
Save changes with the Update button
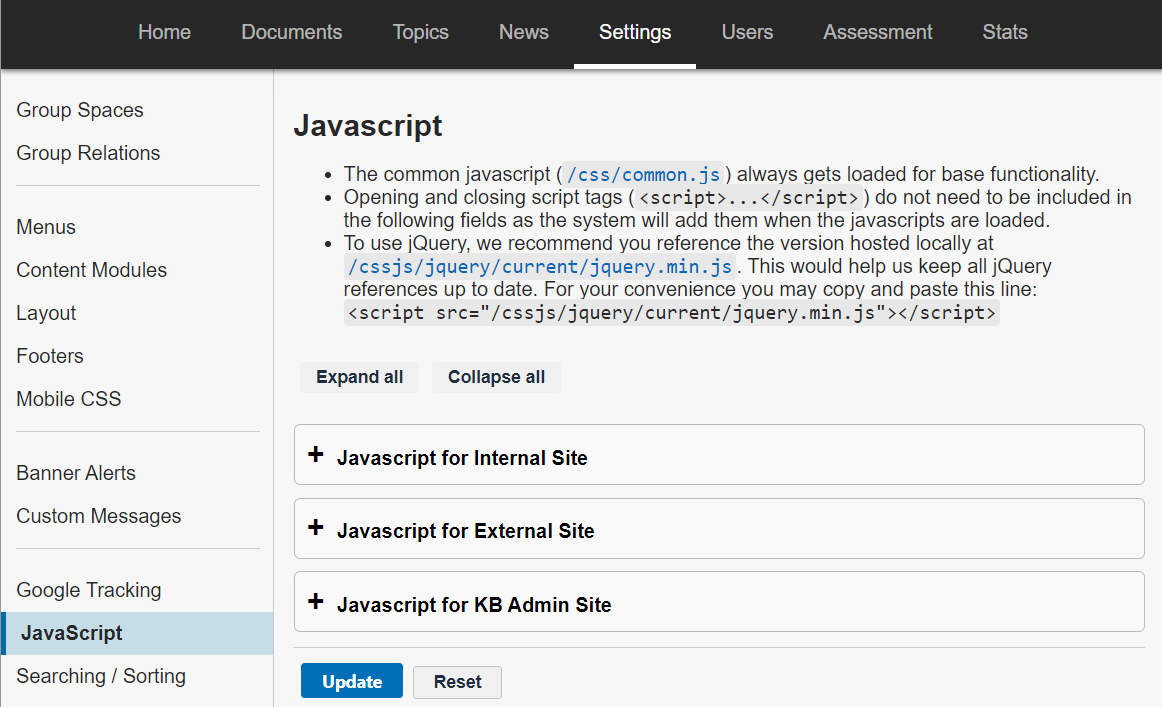click(x=352, y=681)
